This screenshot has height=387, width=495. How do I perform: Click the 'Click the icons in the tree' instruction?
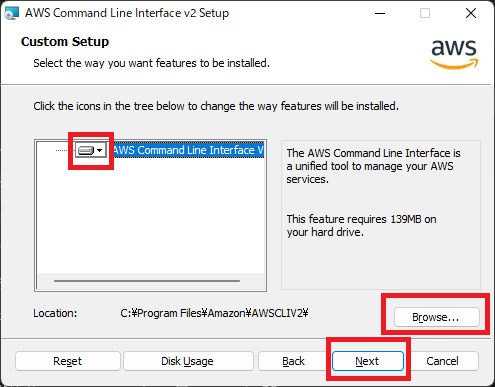pyautogui.click(x=216, y=106)
